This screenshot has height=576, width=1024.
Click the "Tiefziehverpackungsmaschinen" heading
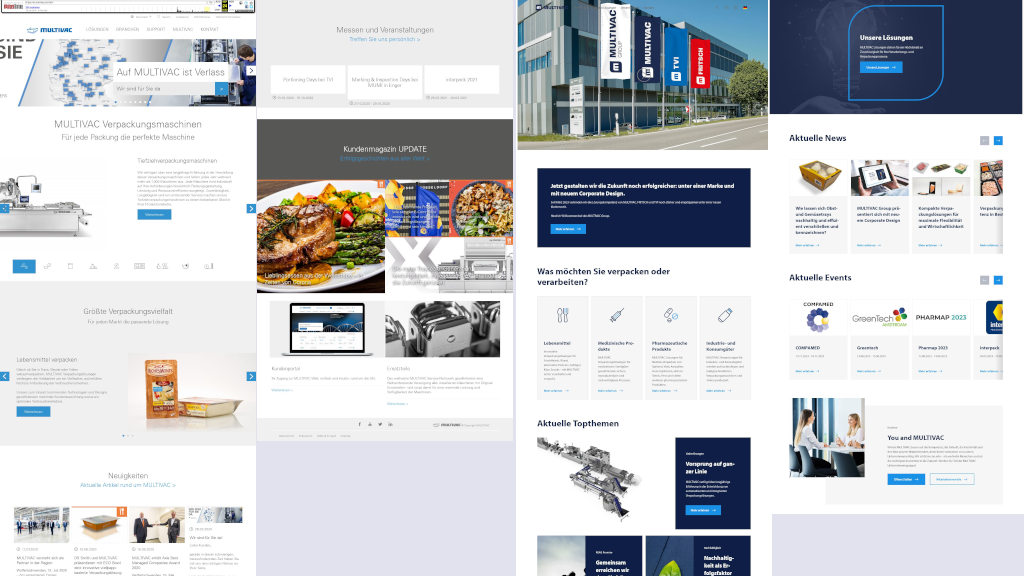[x=177, y=161]
